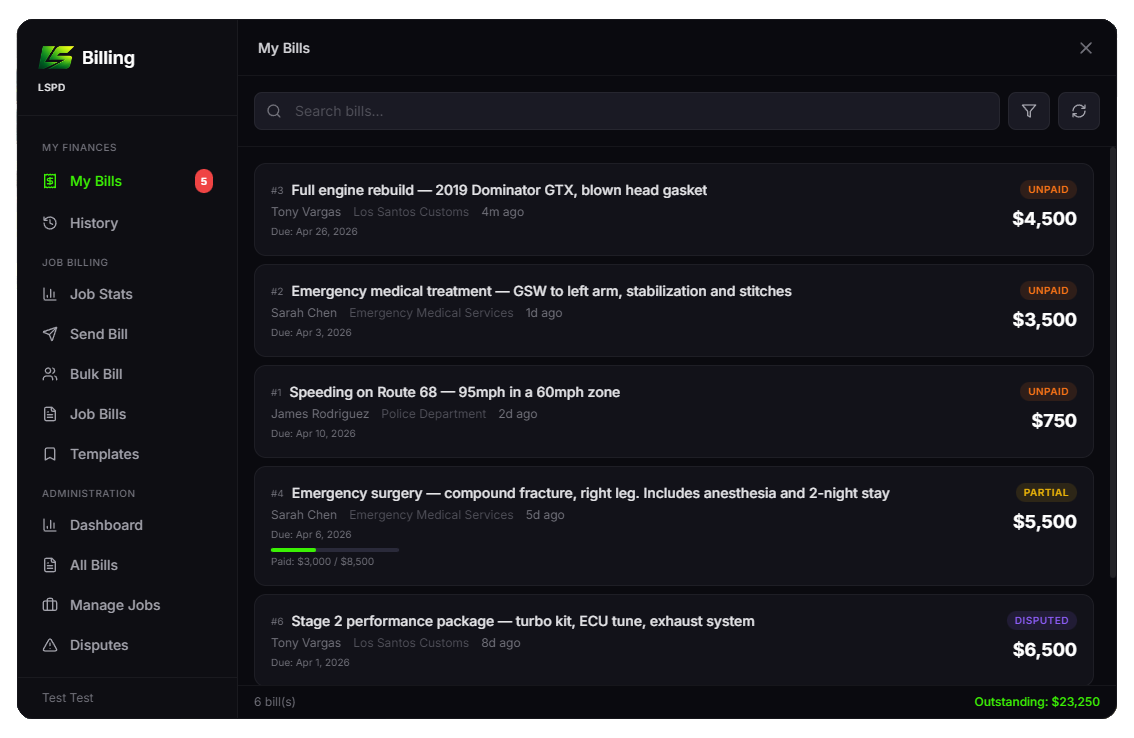This screenshot has height=738, width=1134.
Task: Click the partial payment progress bar
Action: point(334,549)
